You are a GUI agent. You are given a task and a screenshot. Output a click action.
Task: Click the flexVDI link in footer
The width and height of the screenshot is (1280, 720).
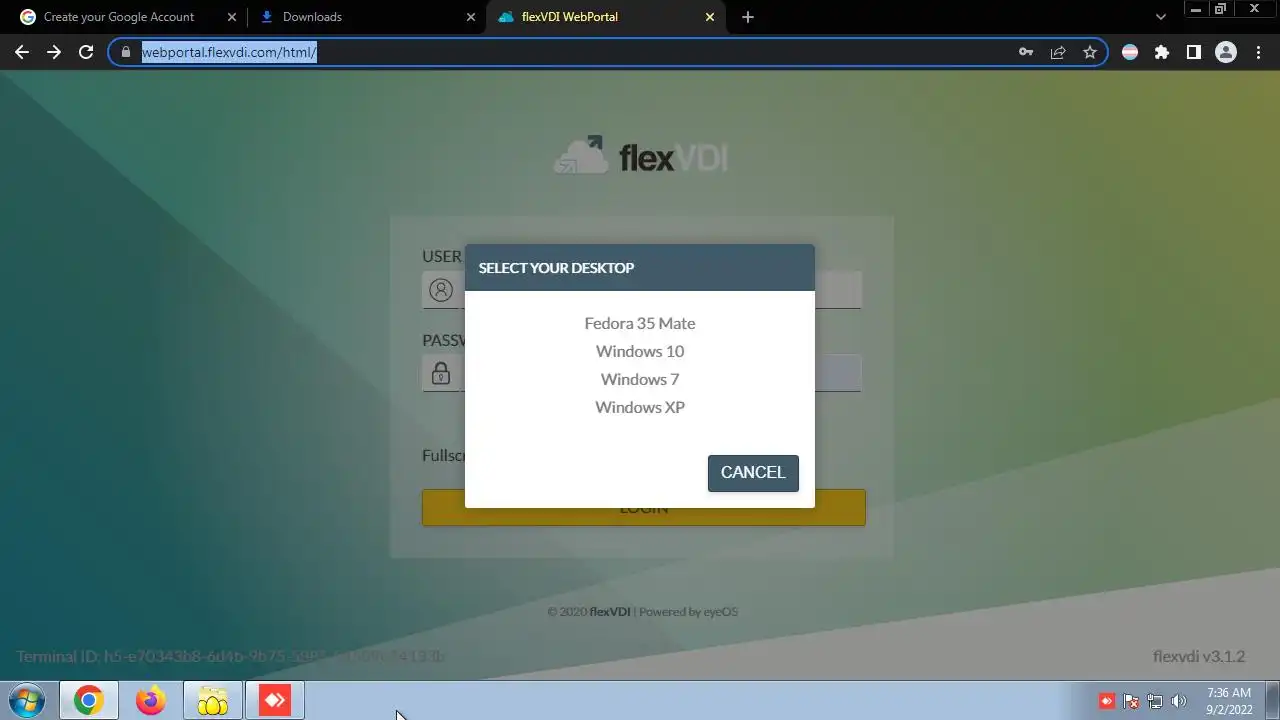610,612
